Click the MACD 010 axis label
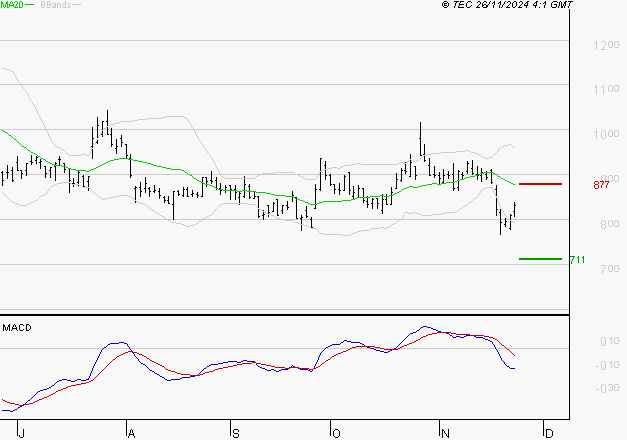This screenshot has width=627, height=440. (x=609, y=341)
